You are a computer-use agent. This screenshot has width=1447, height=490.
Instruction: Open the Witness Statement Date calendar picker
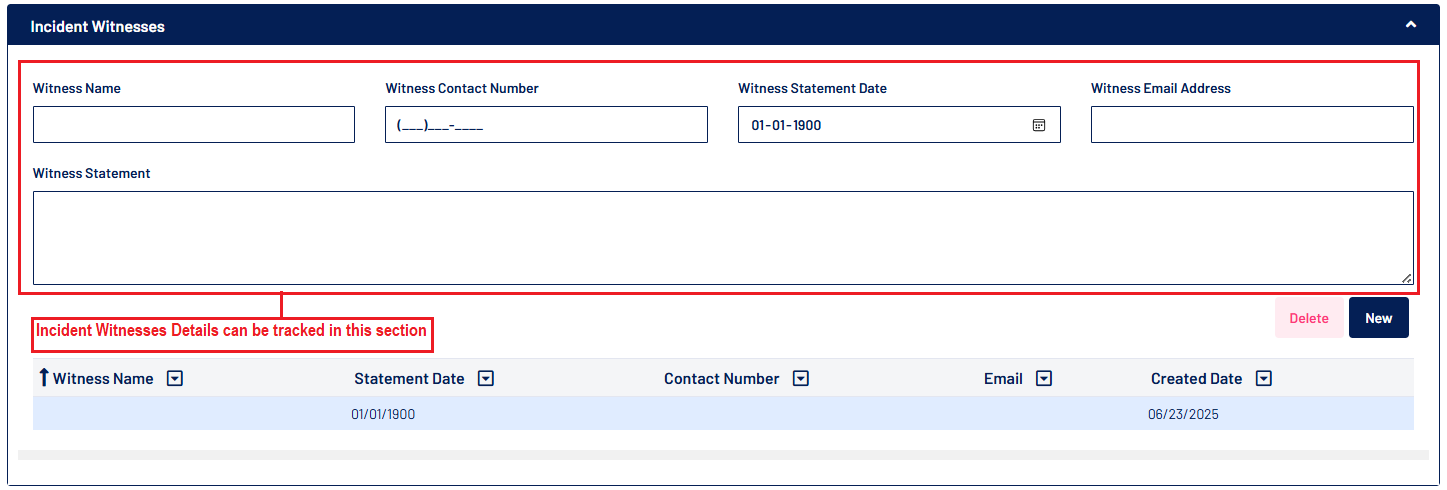click(x=1039, y=125)
